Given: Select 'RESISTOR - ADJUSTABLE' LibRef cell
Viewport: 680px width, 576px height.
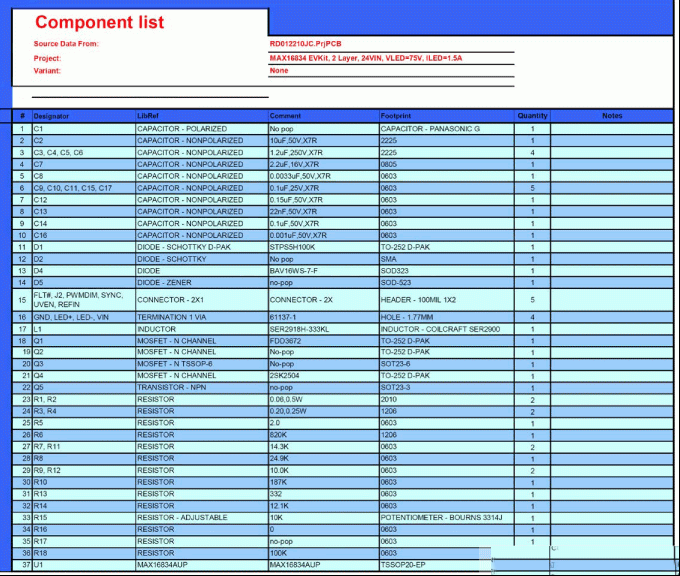Looking at the screenshot, I should pyautogui.click(x=202, y=518).
